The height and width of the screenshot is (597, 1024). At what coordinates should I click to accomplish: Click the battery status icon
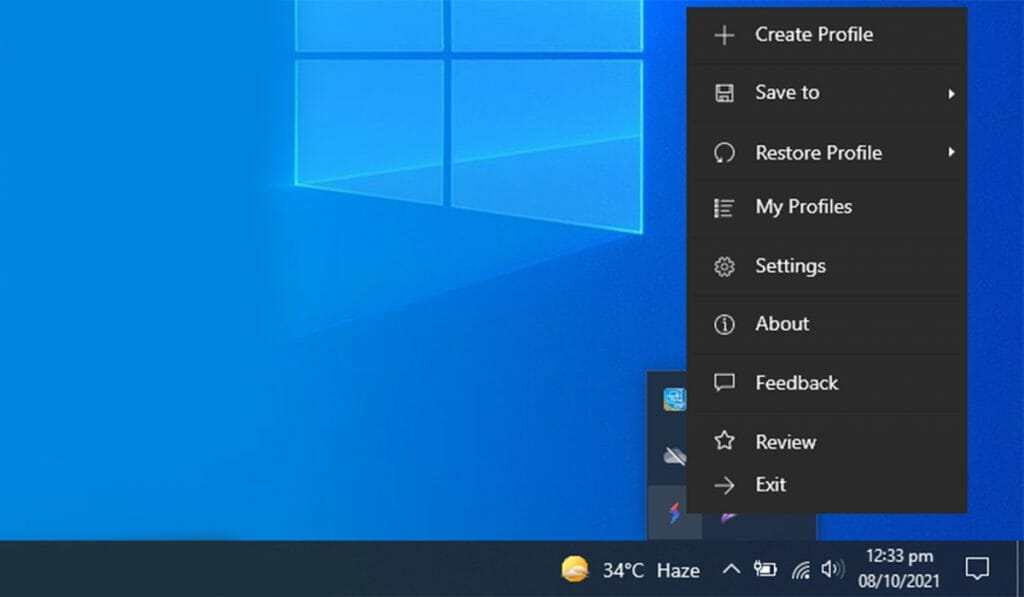(x=765, y=569)
